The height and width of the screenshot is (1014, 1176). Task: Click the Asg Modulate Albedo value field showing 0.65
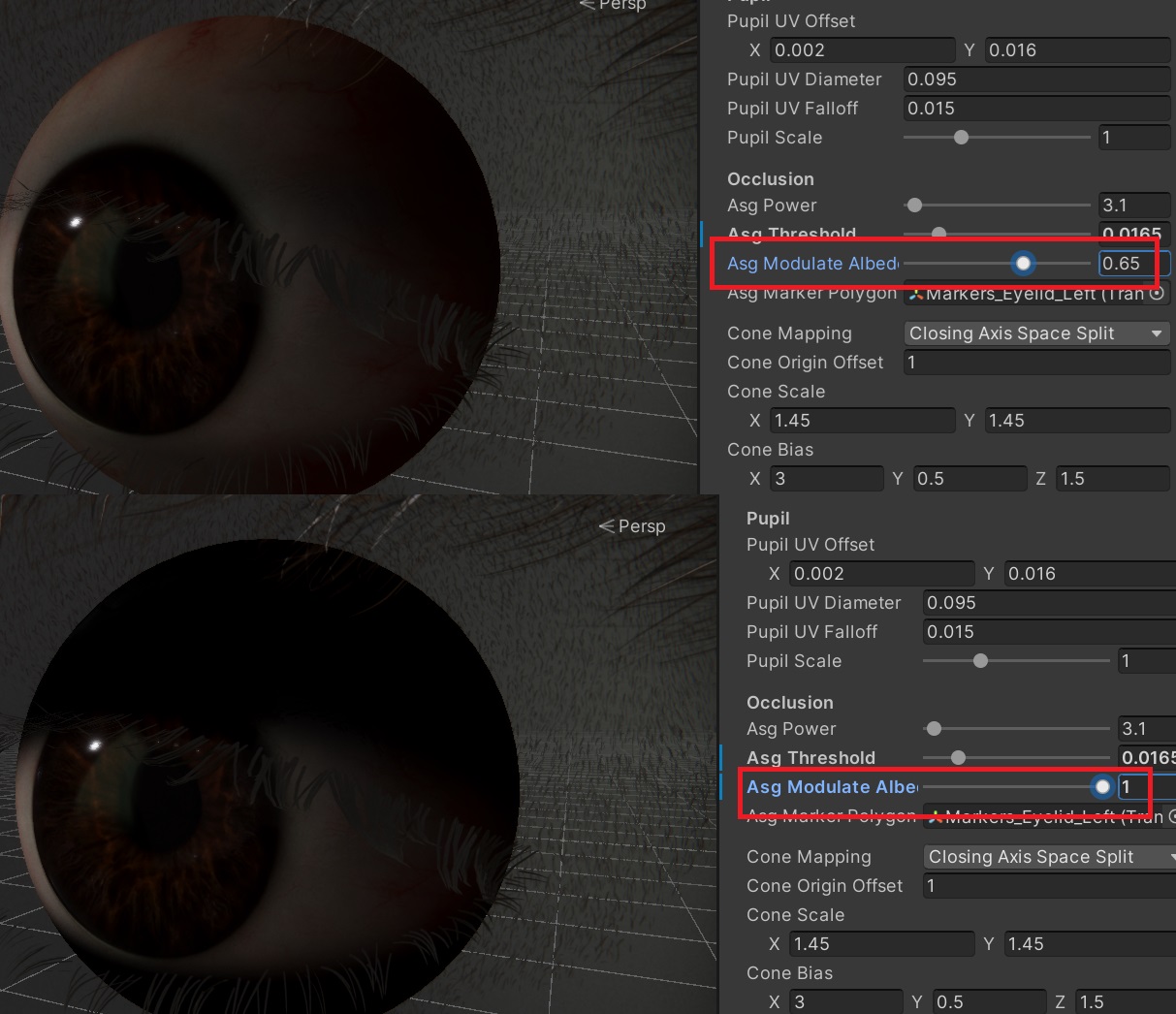[1134, 264]
